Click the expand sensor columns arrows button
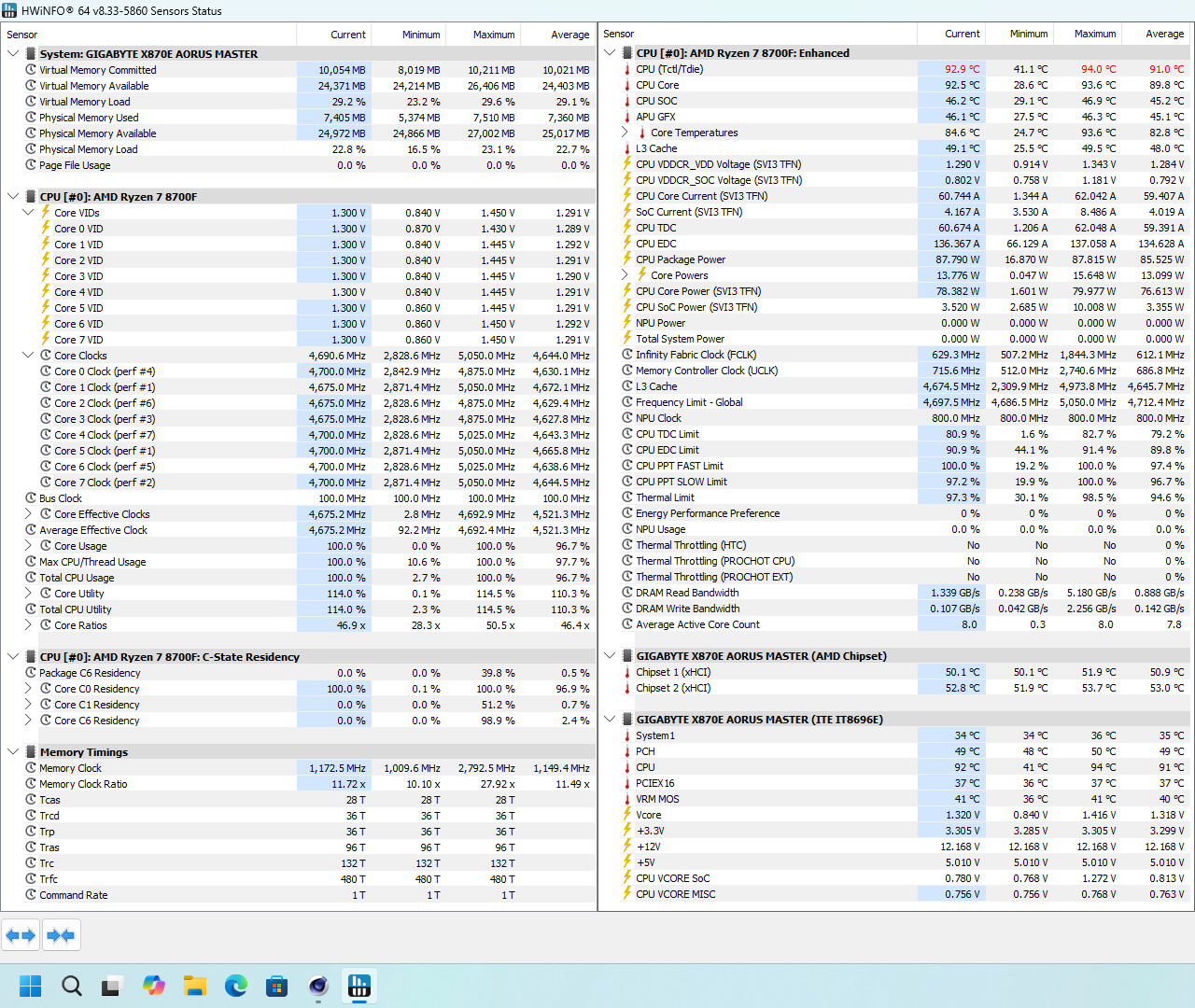Viewport: 1195px width, 1008px height. pyautogui.click(x=21, y=934)
